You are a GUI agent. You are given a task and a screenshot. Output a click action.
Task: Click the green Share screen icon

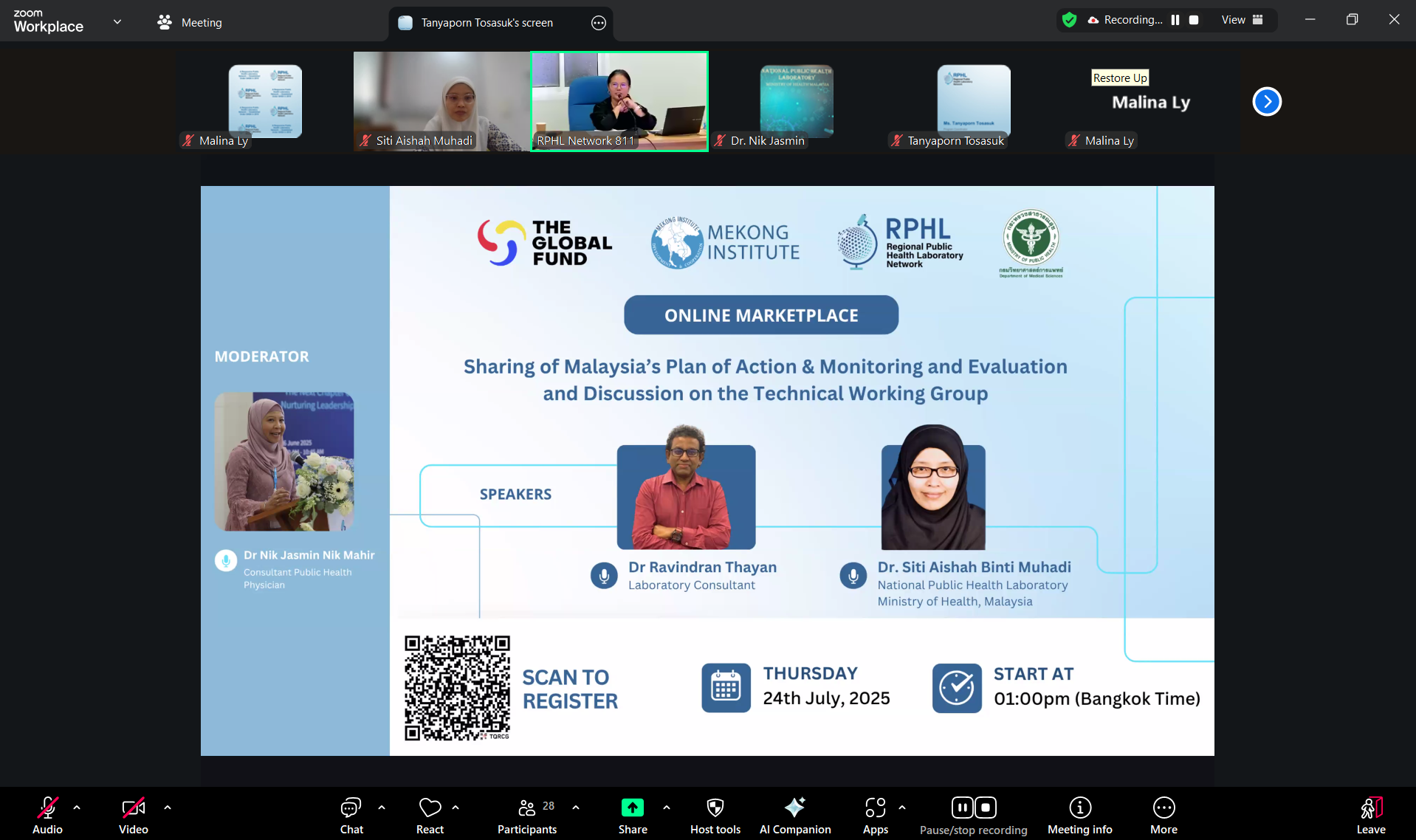point(633,808)
